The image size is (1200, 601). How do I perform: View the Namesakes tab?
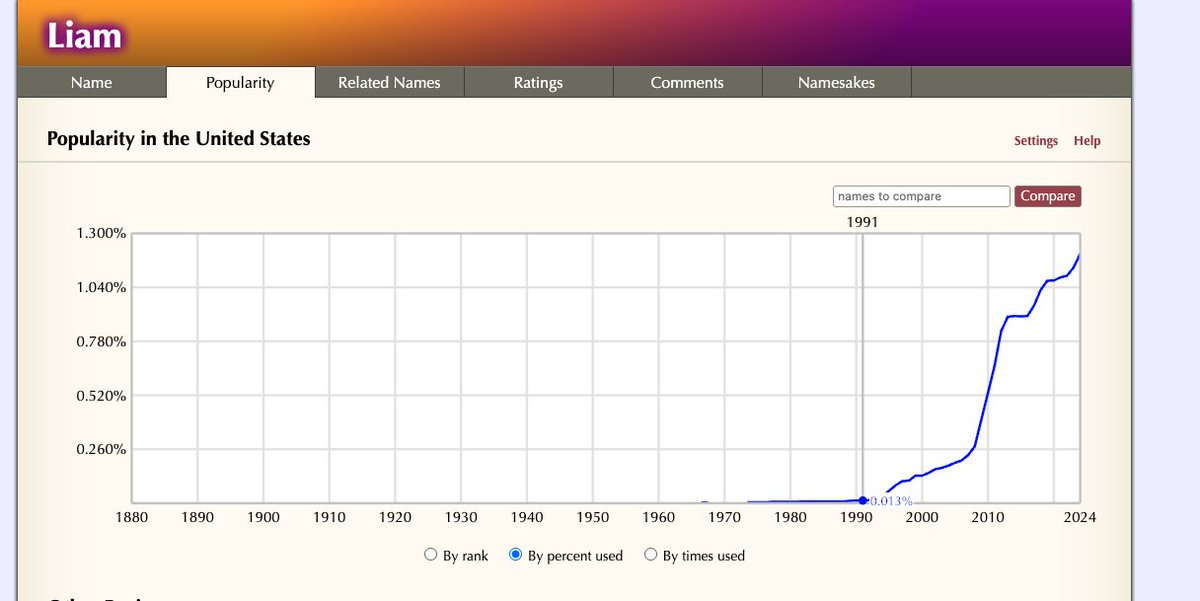(x=836, y=82)
